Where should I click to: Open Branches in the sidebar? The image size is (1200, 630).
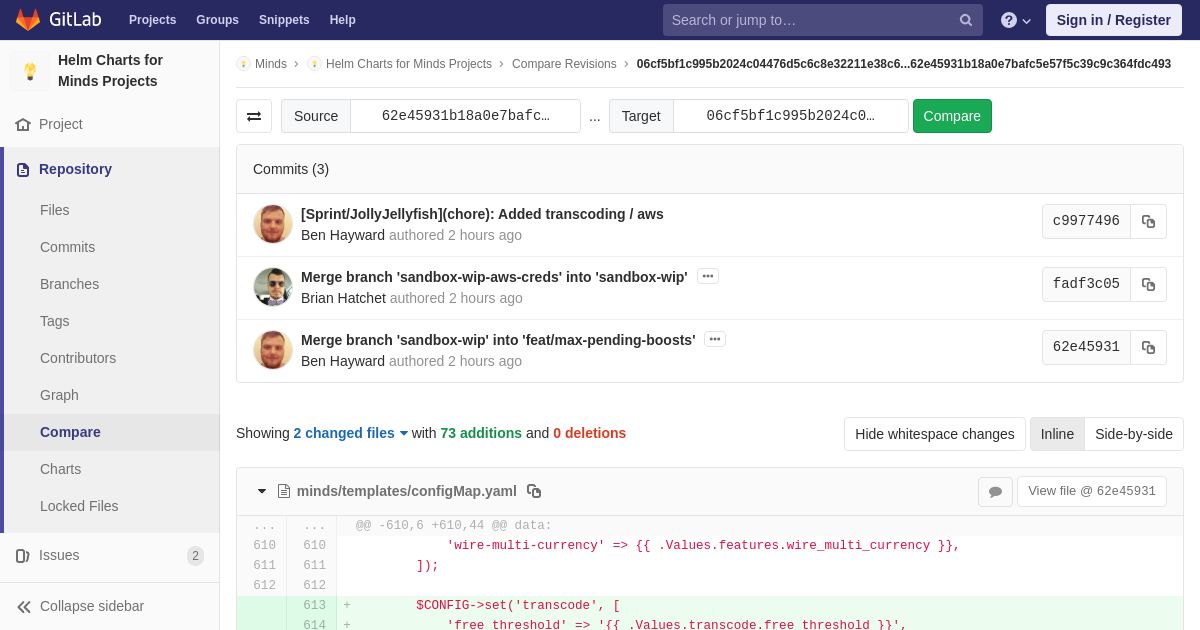pyautogui.click(x=69, y=284)
